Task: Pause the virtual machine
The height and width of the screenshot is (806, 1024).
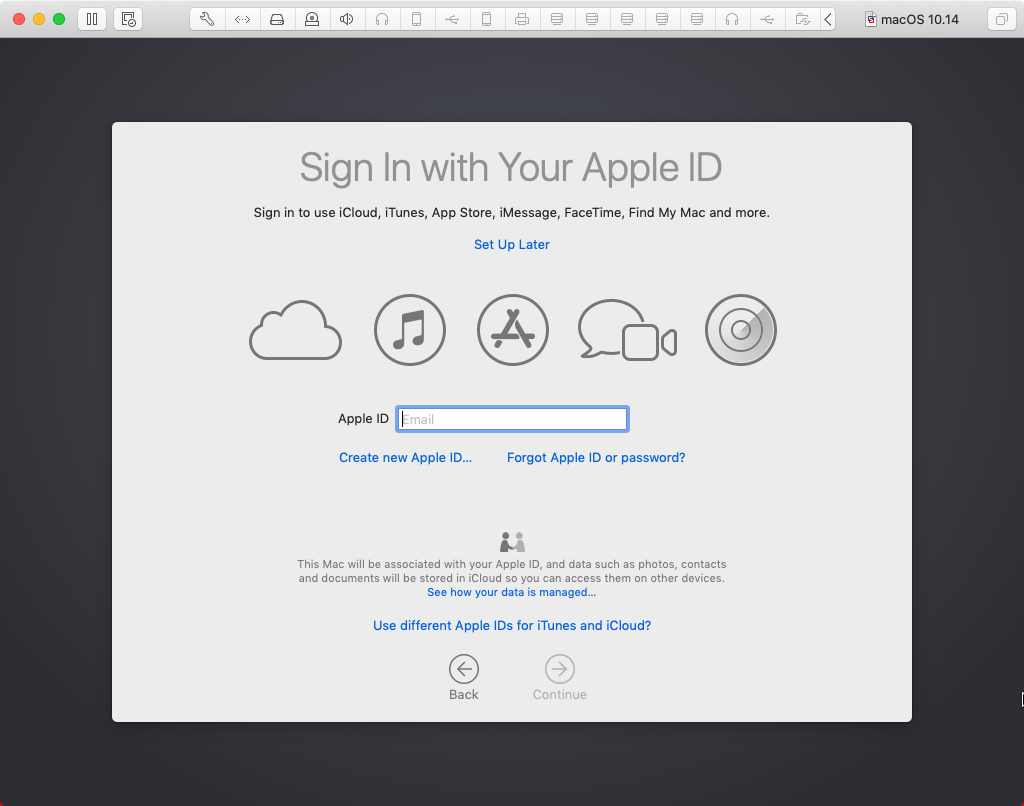Action: pyautogui.click(x=92, y=19)
